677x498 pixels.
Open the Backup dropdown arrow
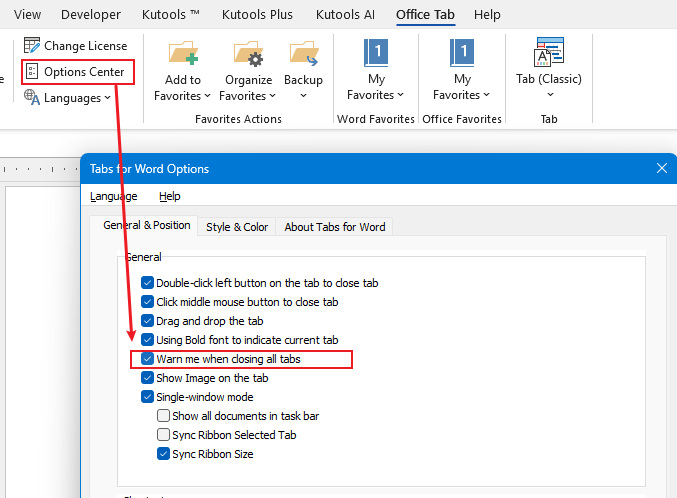click(303, 97)
